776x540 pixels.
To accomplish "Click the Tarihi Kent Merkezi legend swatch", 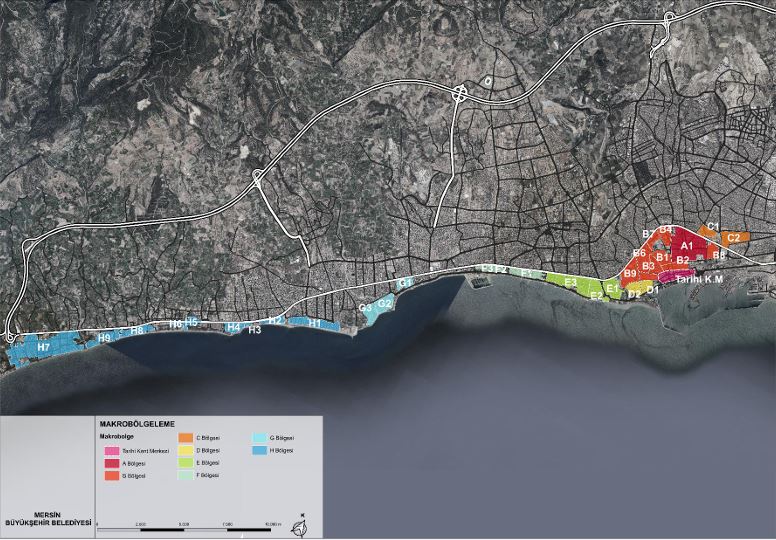I will [x=111, y=451].
